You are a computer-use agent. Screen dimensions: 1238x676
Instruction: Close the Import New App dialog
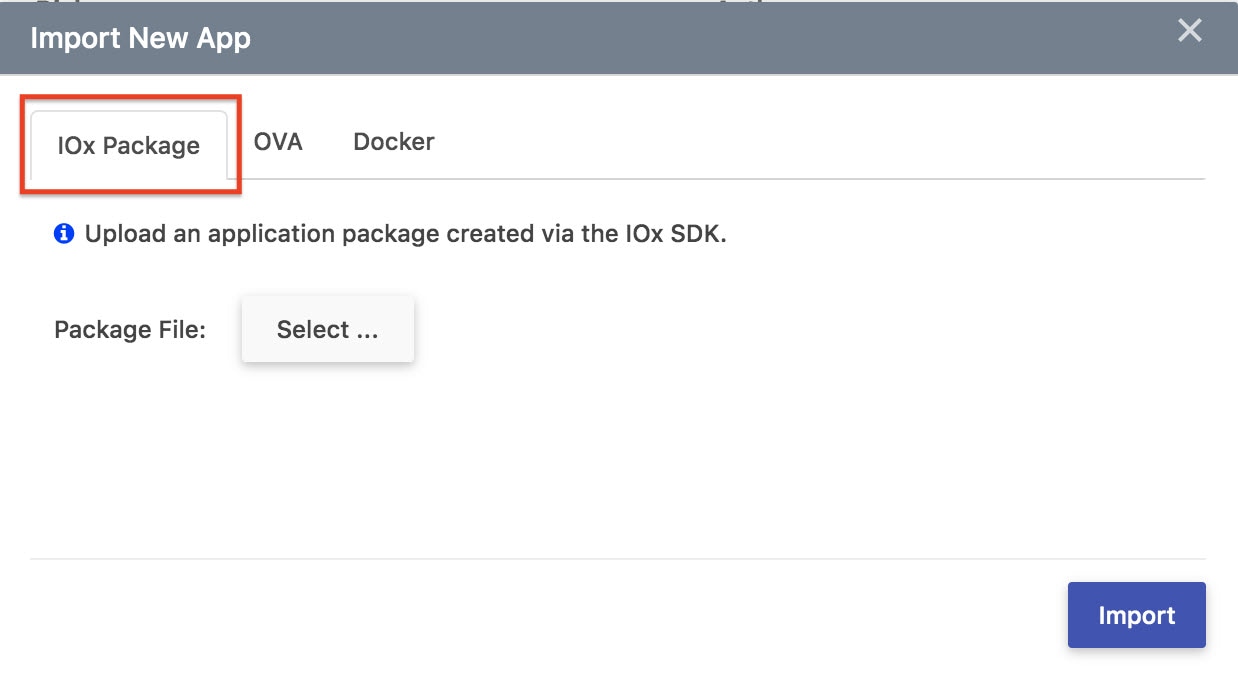pyautogui.click(x=1189, y=31)
